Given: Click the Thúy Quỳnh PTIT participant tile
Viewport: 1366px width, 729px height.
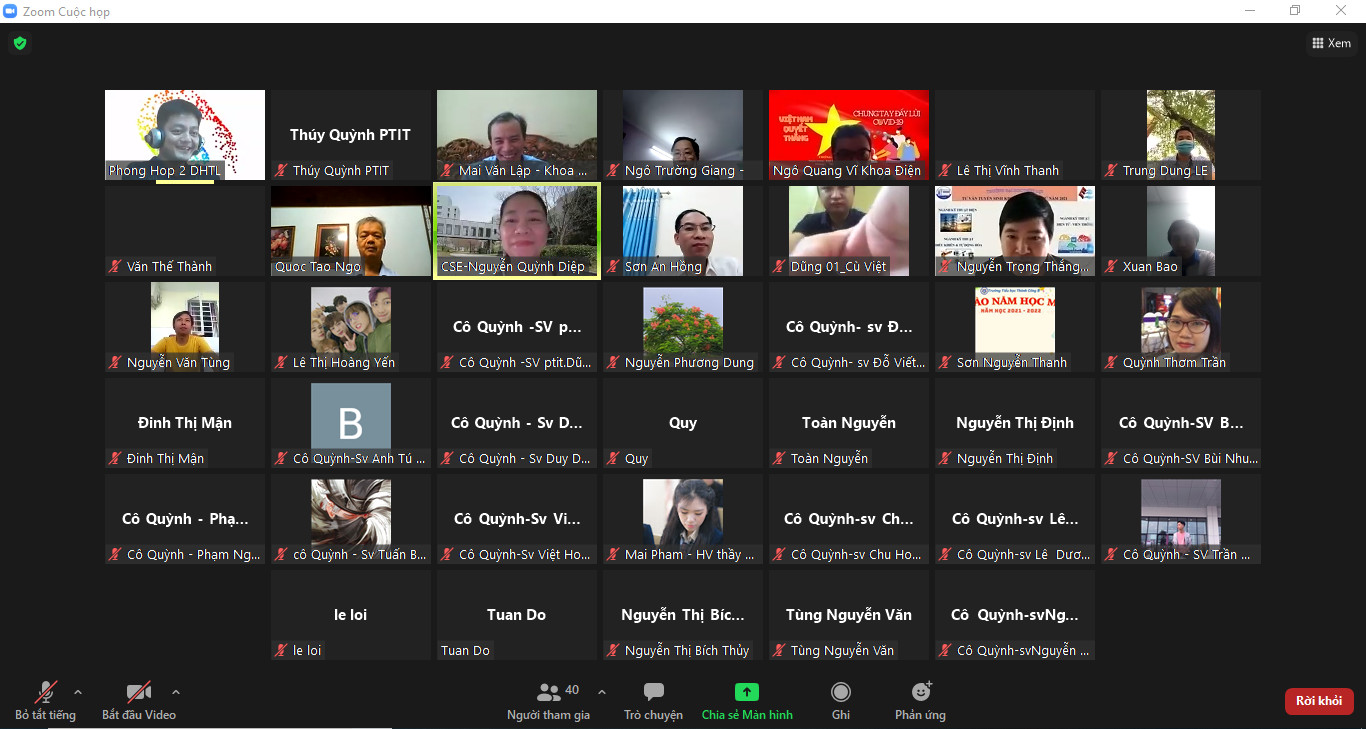Looking at the screenshot, I should (350, 134).
